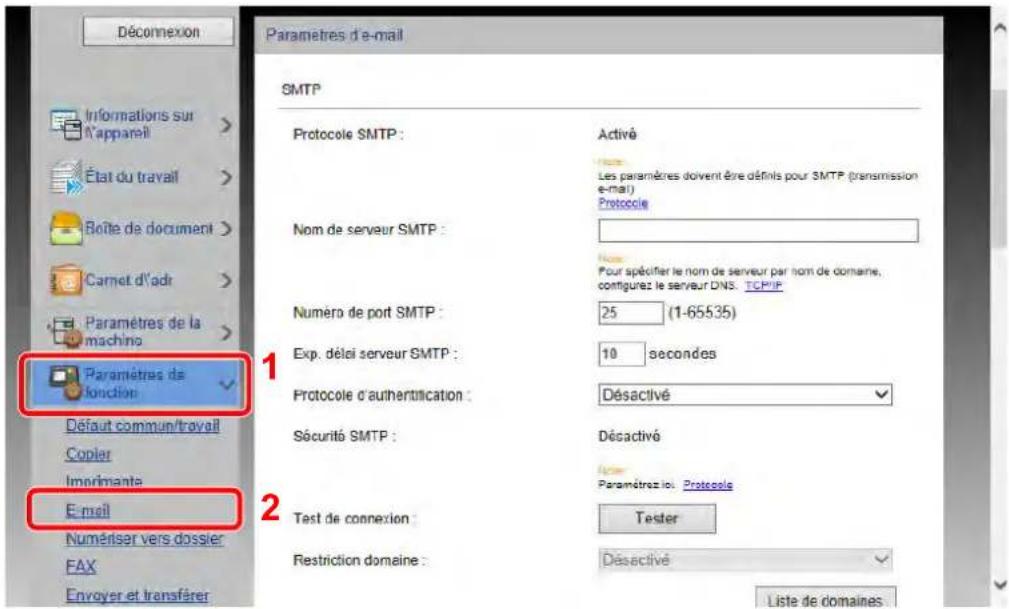Click the Test de connexion label
The image size is (1009, 609).
pos(354,518)
